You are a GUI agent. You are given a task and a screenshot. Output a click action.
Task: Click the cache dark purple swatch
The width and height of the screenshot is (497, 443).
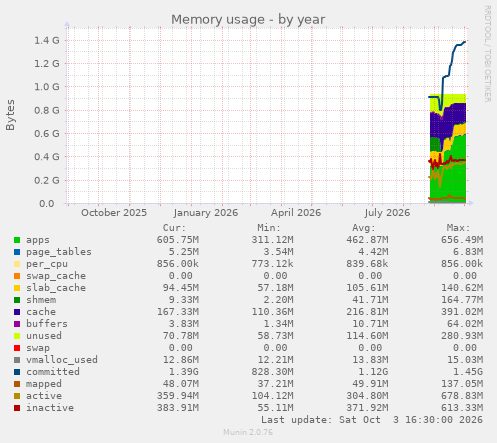pyautogui.click(x=17, y=312)
